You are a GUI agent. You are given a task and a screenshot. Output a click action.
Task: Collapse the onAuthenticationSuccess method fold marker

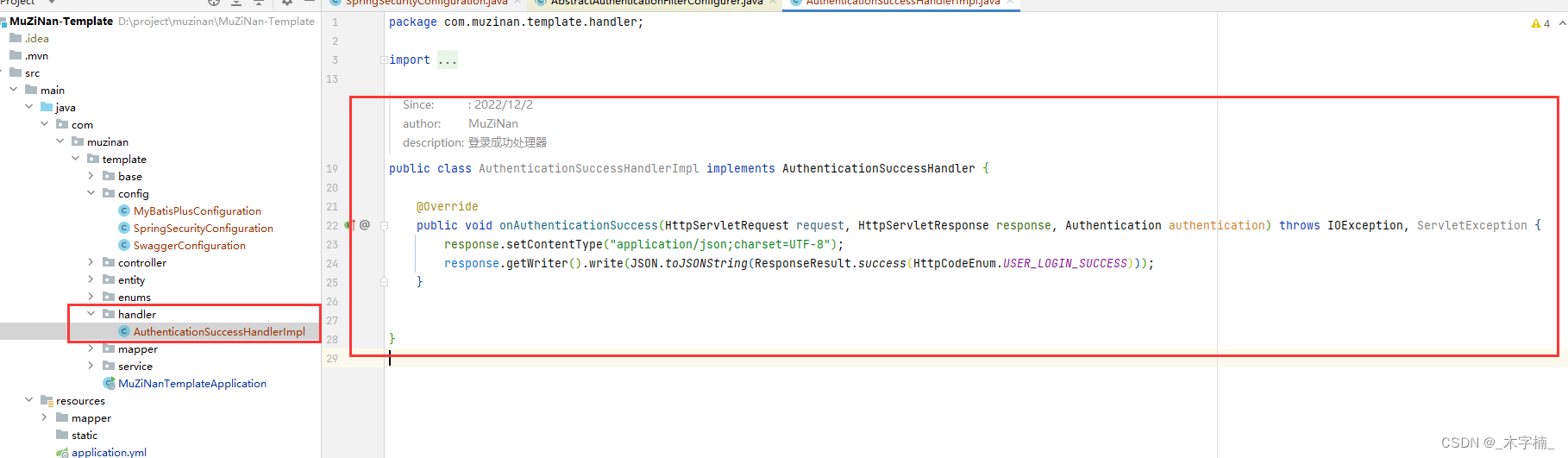(384, 225)
